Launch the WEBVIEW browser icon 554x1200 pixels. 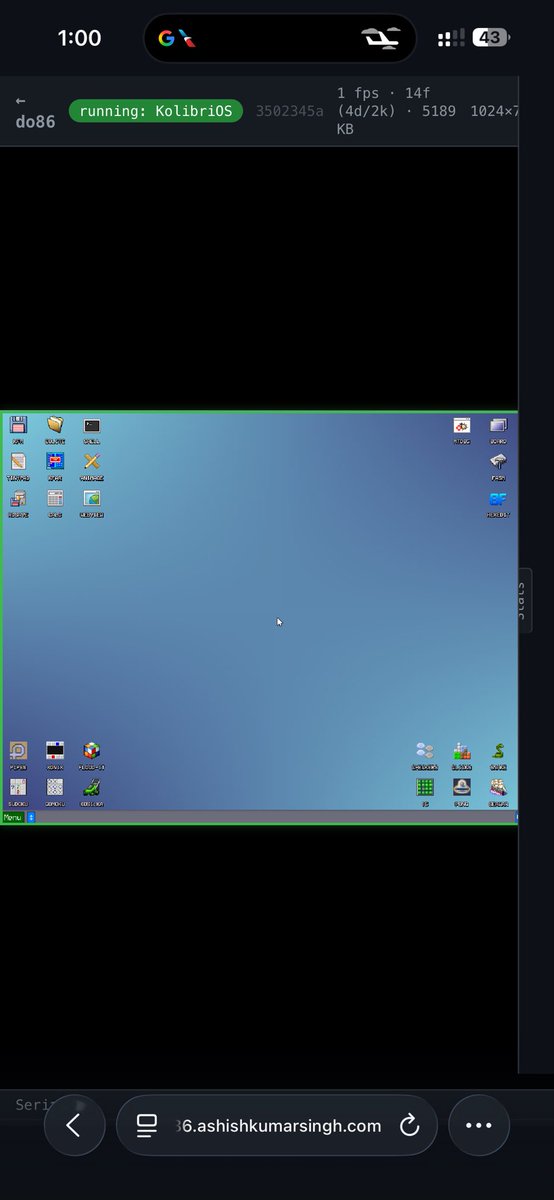pos(92,498)
